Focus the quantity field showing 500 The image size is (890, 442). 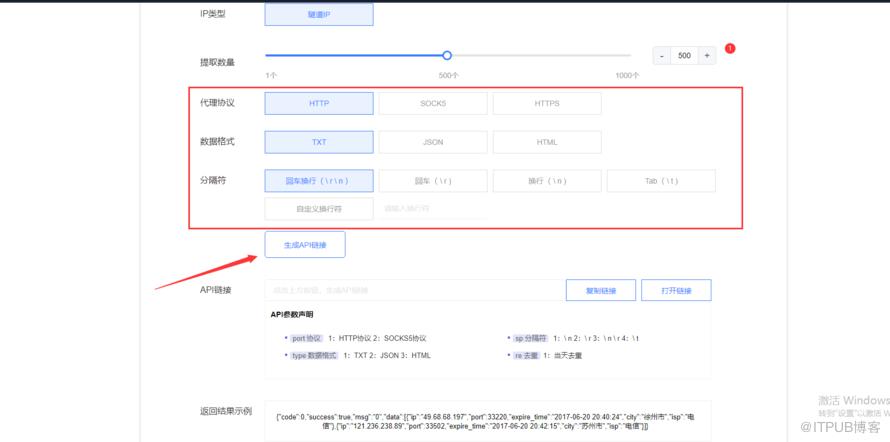pos(684,56)
